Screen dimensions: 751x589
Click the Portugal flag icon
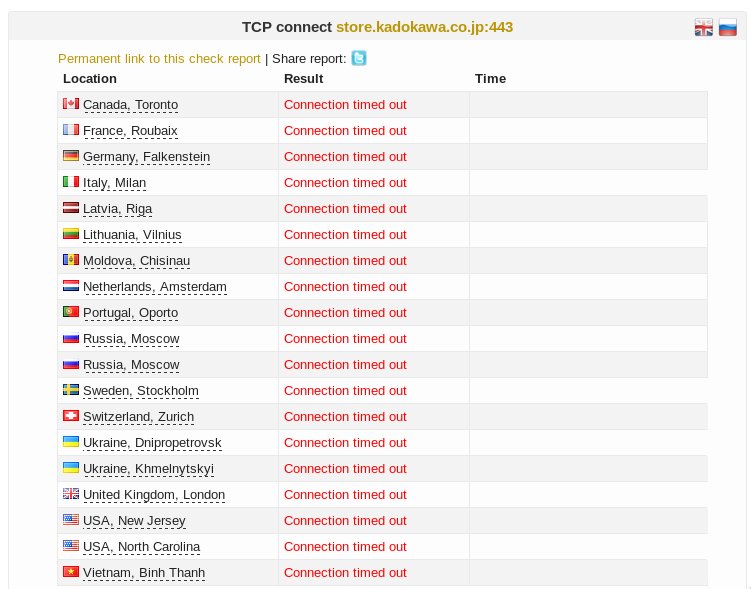[71, 312]
